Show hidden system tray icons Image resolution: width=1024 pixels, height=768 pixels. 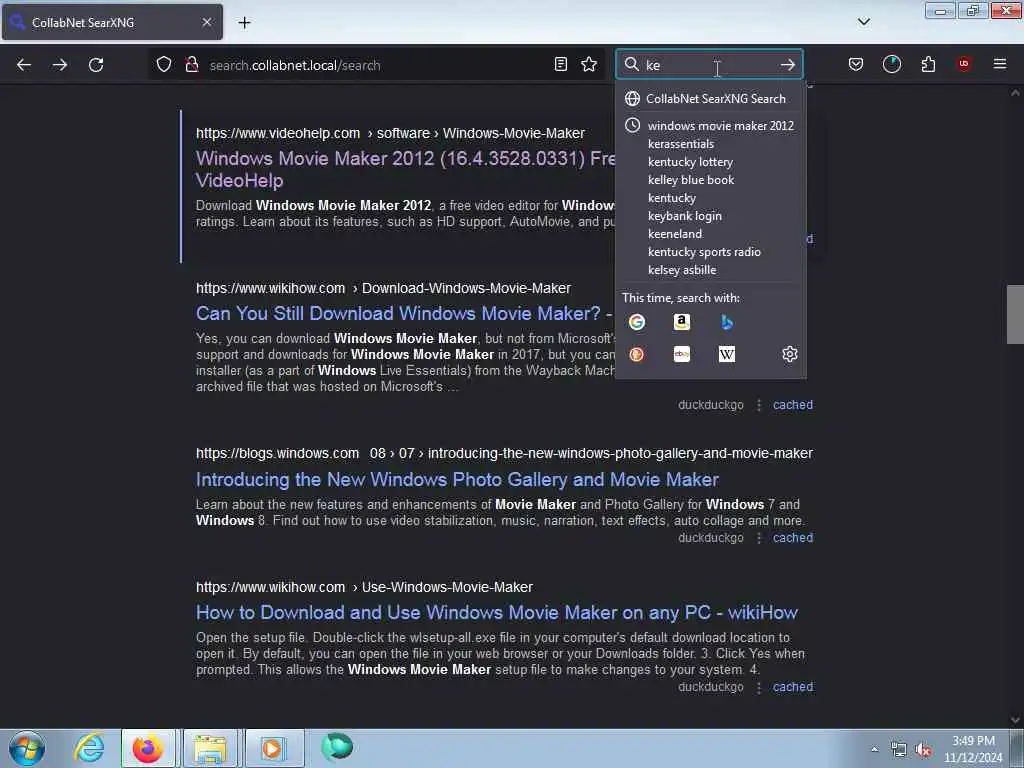click(x=874, y=749)
